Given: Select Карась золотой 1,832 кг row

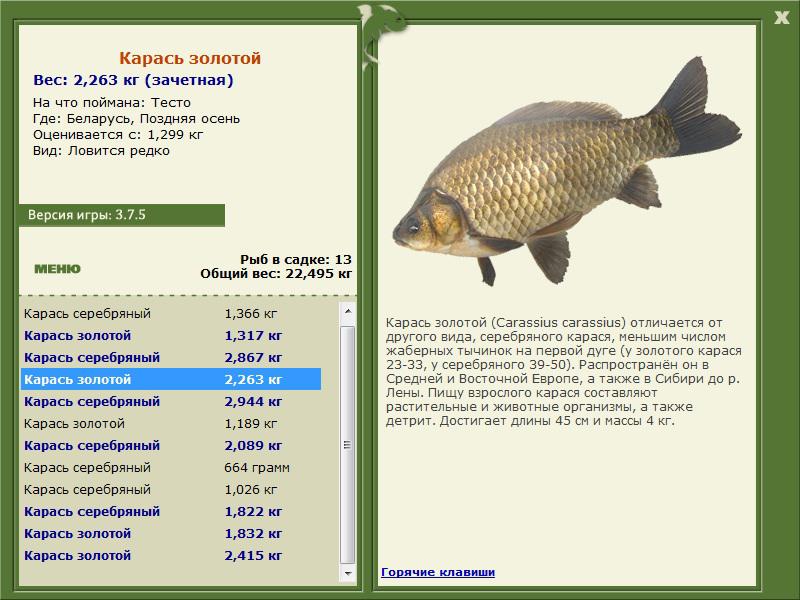Looking at the screenshot, I should [171, 533].
